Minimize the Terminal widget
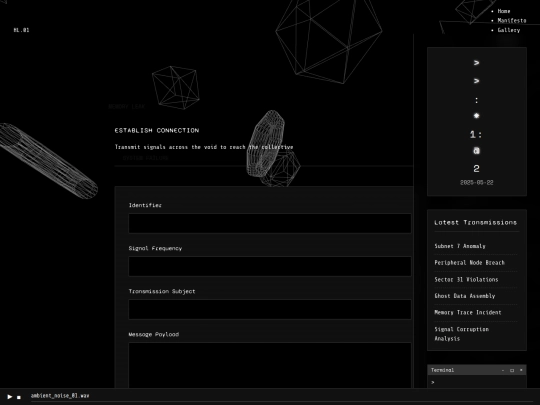540x405 pixels. [x=503, y=370]
